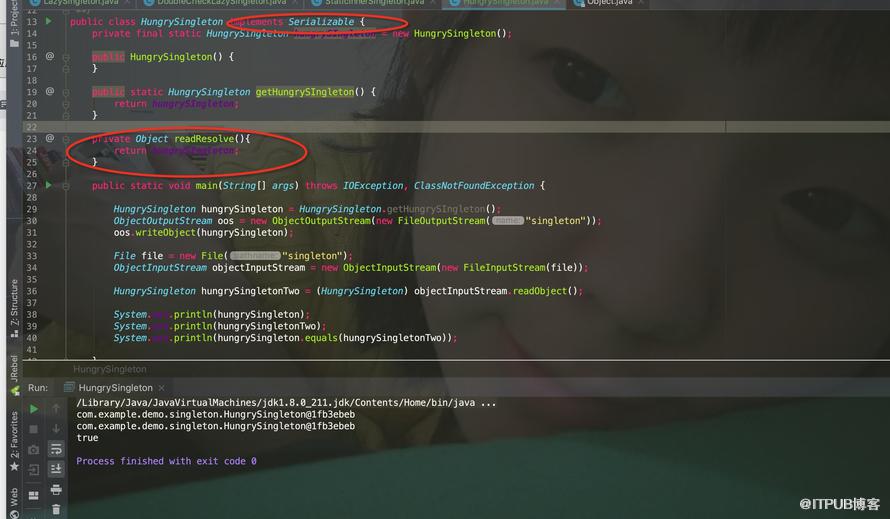Click the 'Serializable' interface name on line 13
Image resolution: width=890 pixels, height=519 pixels.
click(x=321, y=22)
